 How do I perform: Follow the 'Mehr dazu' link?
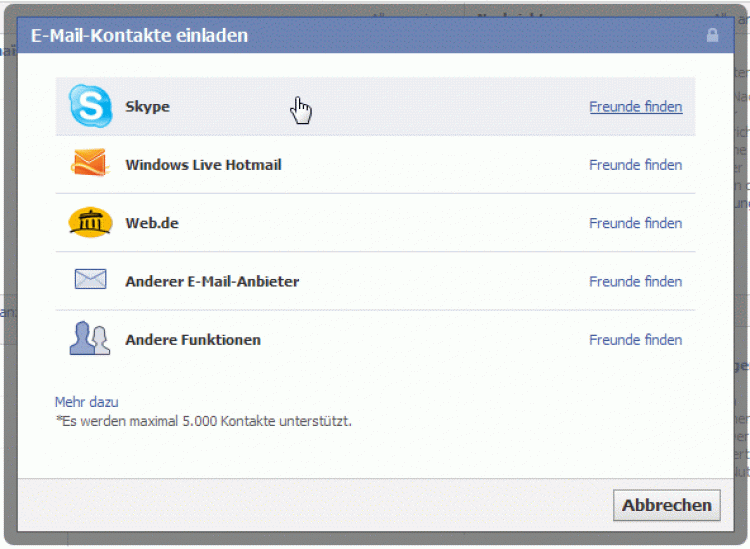point(86,402)
